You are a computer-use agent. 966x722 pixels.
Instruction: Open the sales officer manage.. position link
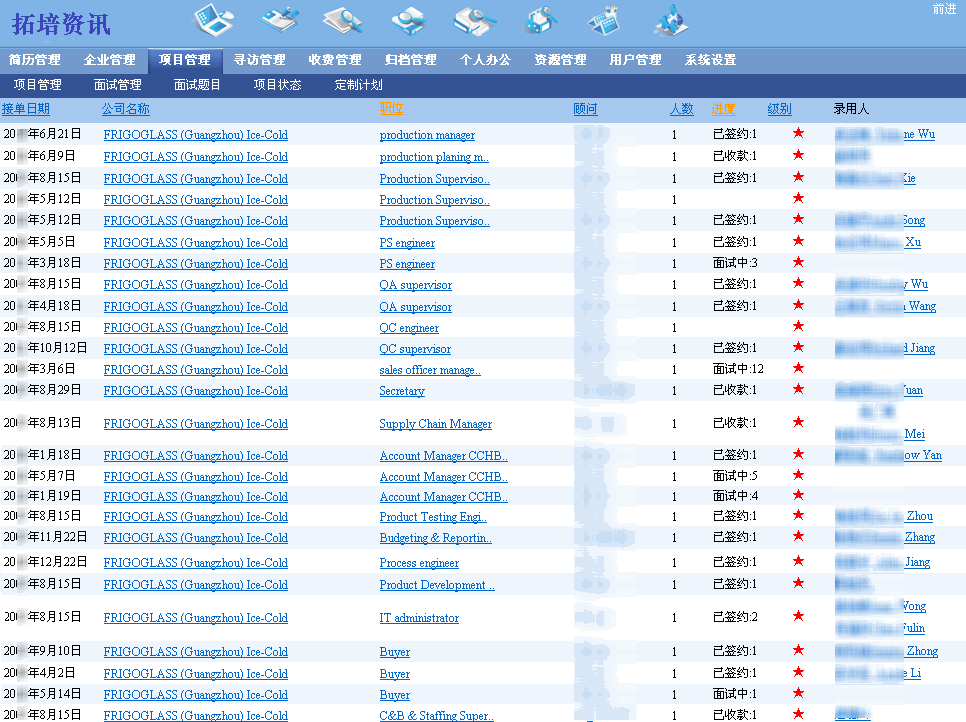pyautogui.click(x=430, y=370)
